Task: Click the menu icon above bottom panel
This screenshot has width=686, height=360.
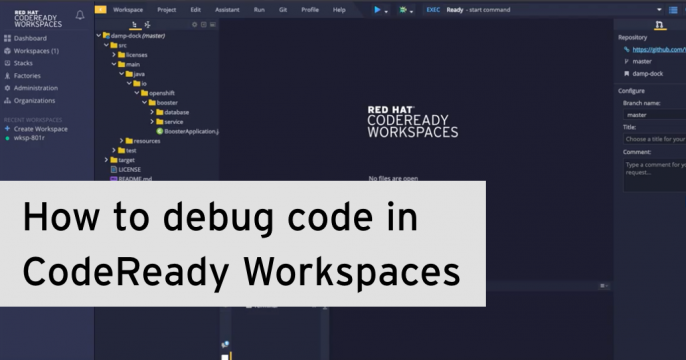Action: (x=604, y=286)
